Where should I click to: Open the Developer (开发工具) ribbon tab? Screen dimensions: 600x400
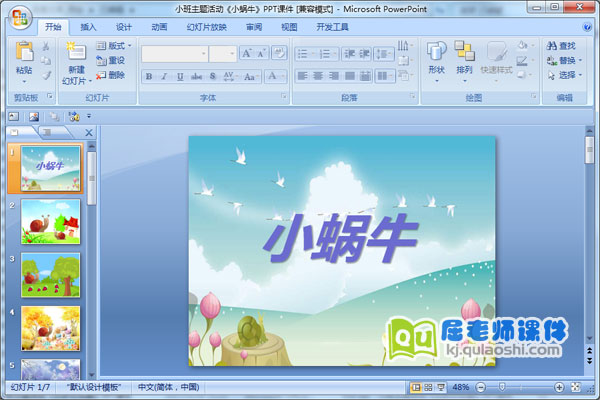coord(332,27)
